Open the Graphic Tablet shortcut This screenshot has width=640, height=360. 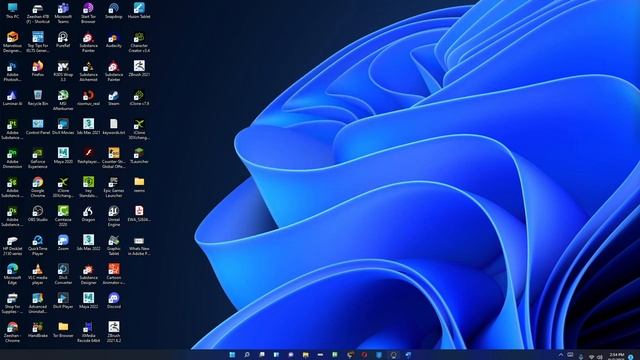(x=113, y=245)
